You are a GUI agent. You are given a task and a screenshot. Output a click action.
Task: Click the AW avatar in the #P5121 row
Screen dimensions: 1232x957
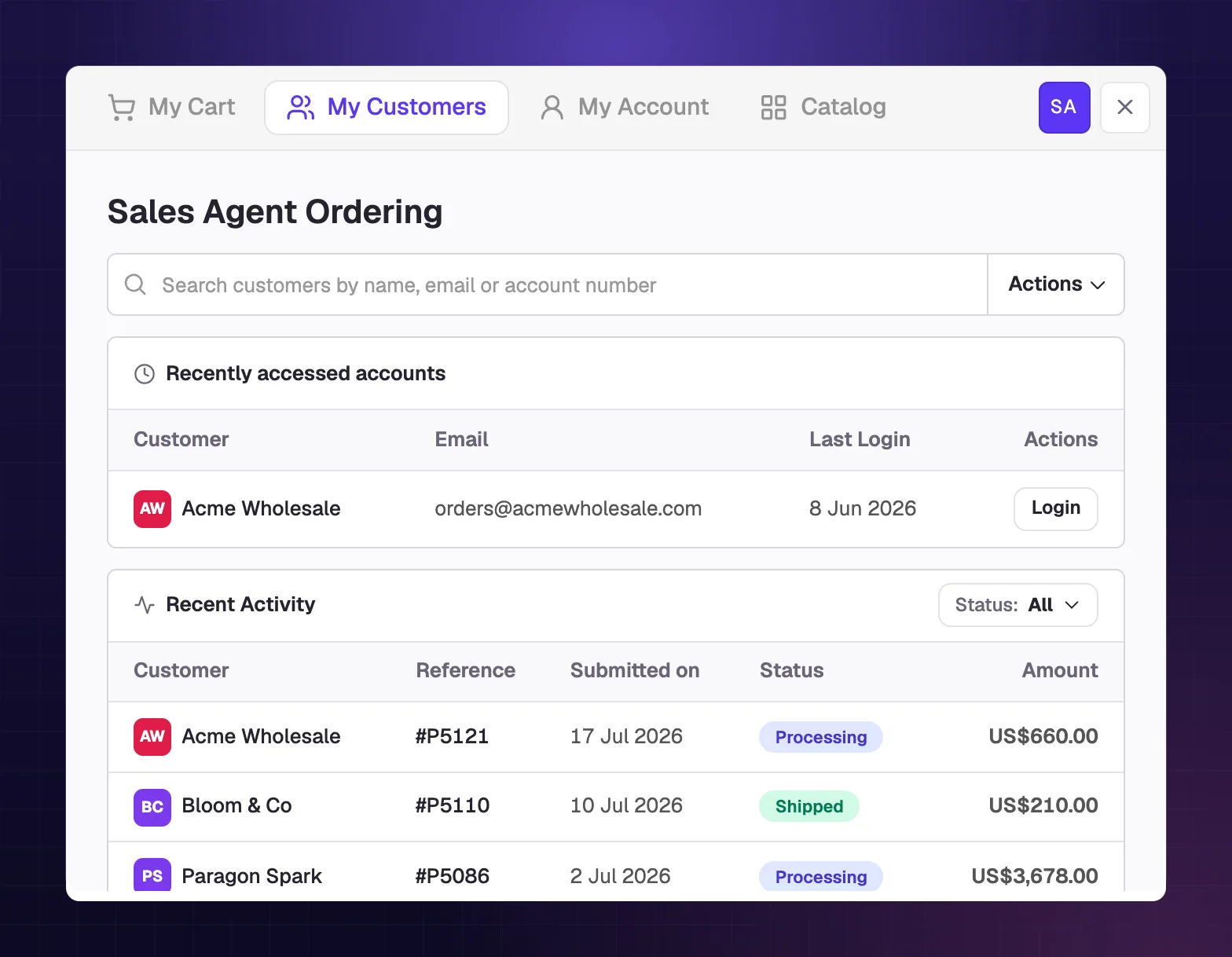coord(152,736)
